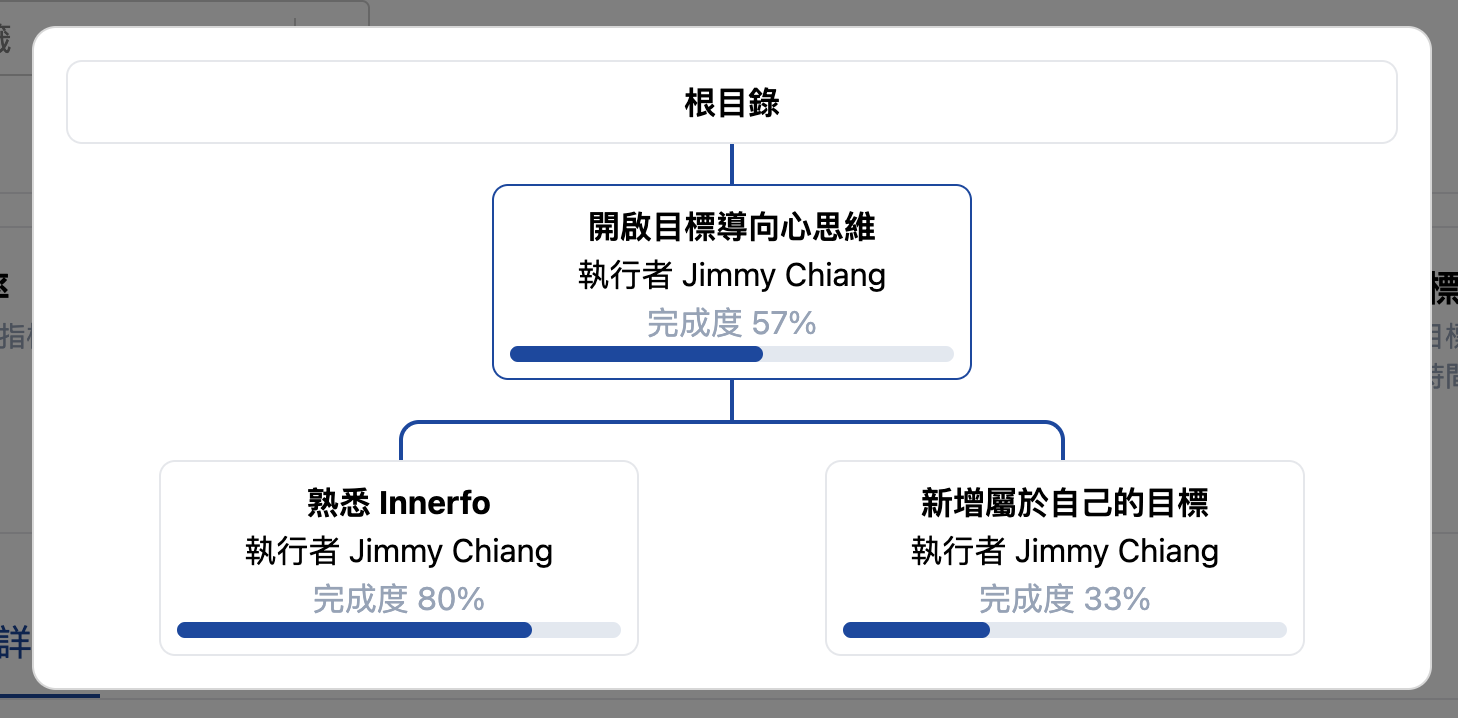Open the 開啟目標導向心思維 goal node
This screenshot has height=718, width=1458.
point(731,281)
